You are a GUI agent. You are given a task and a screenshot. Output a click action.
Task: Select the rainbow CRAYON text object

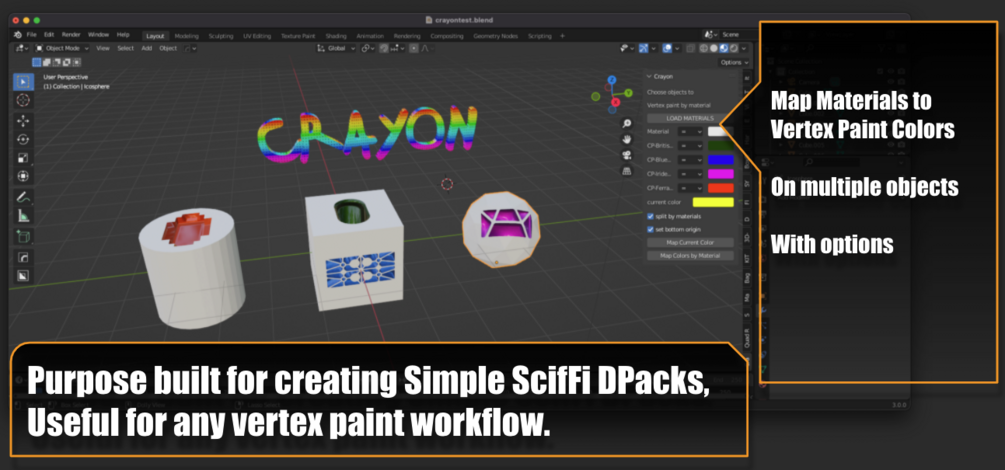point(369,133)
